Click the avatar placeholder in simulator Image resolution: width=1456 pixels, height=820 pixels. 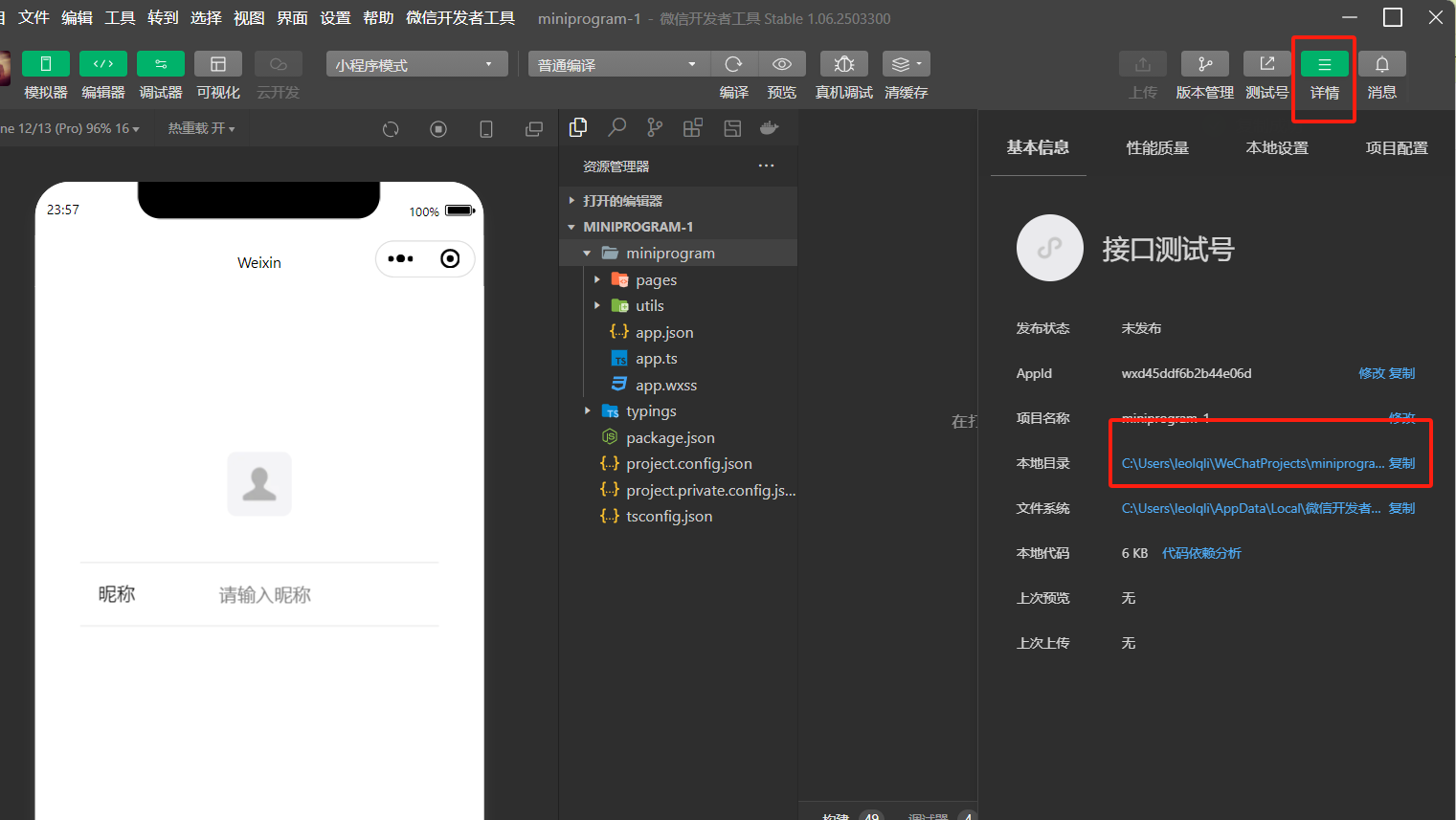[259, 484]
